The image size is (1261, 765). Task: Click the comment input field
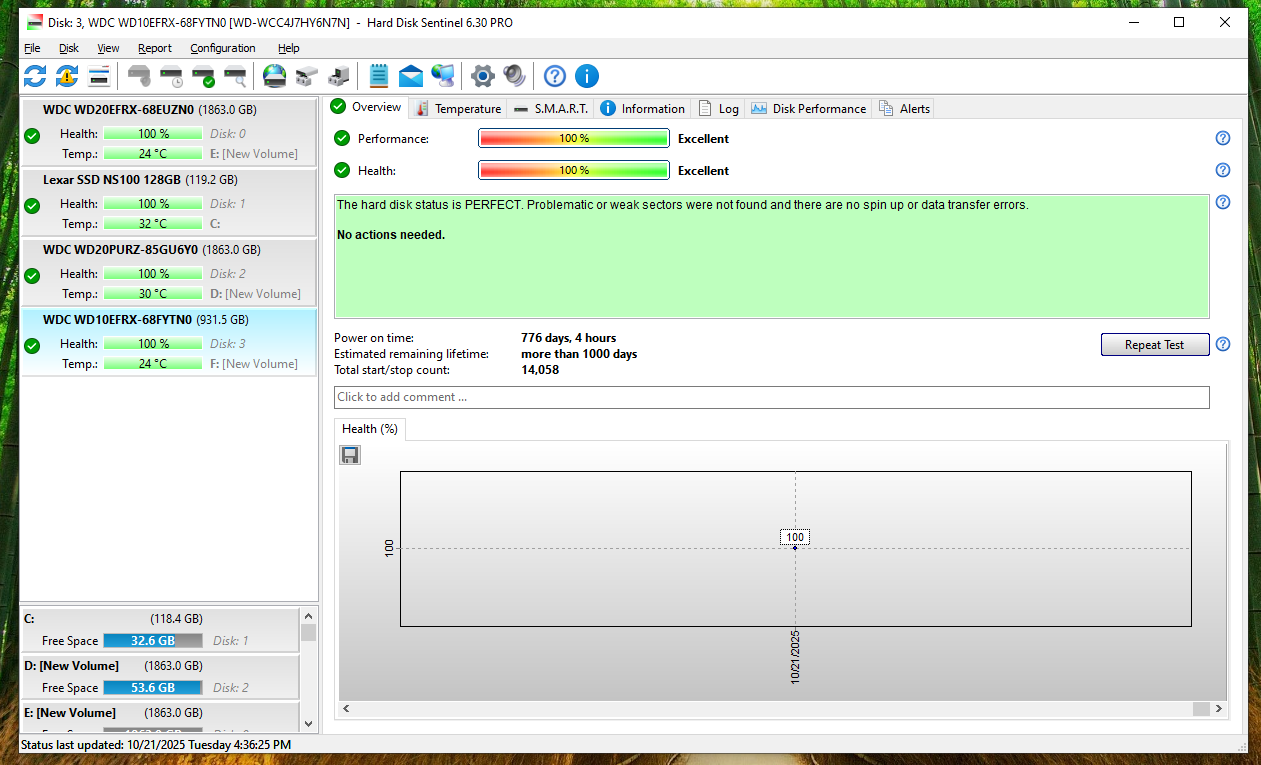(x=771, y=397)
